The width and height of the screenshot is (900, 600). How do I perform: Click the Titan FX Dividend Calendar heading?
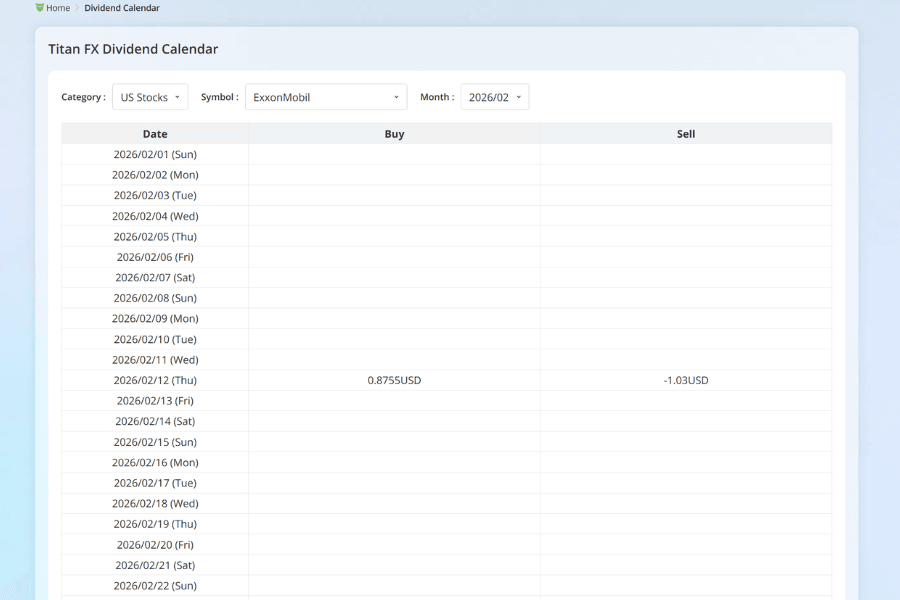tap(133, 49)
